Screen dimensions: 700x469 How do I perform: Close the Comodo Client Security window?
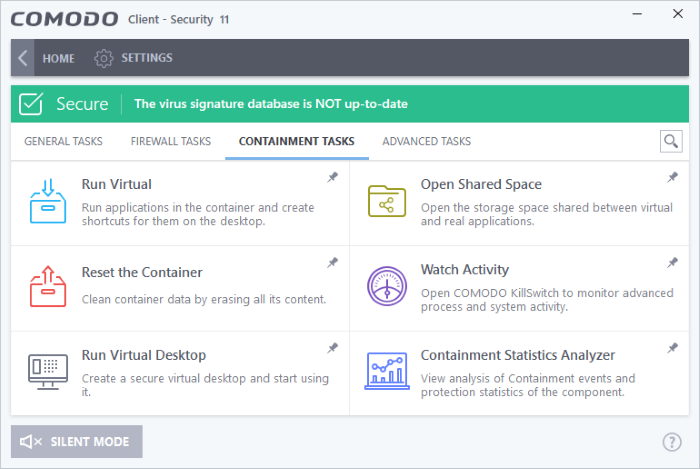tap(678, 14)
